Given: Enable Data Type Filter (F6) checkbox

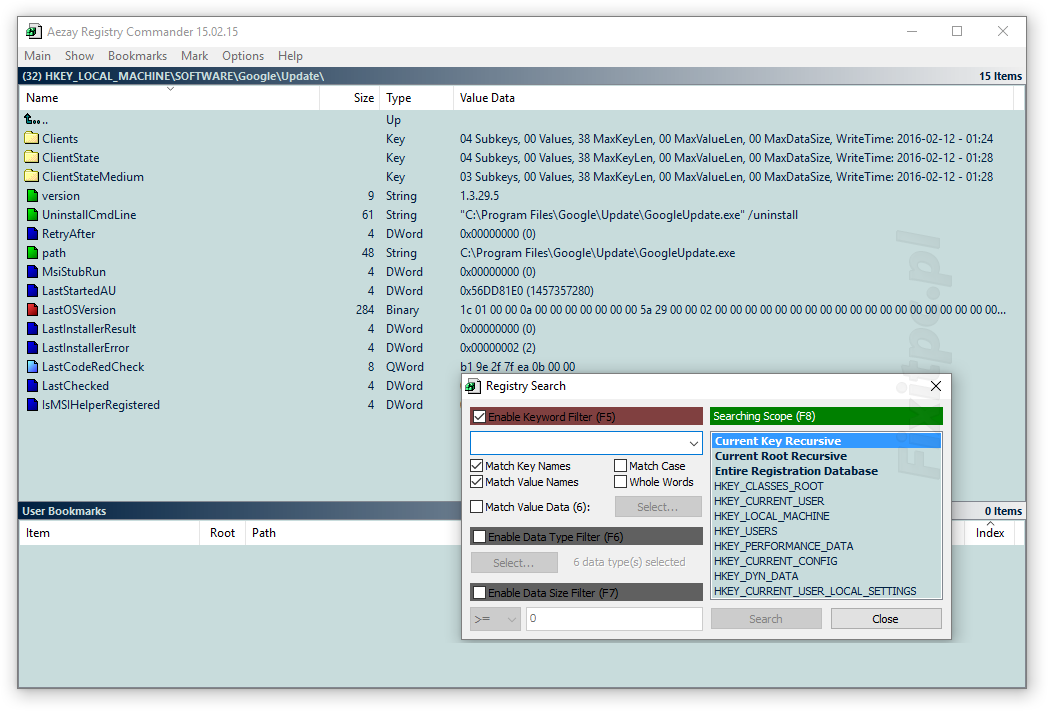Looking at the screenshot, I should tap(479, 537).
